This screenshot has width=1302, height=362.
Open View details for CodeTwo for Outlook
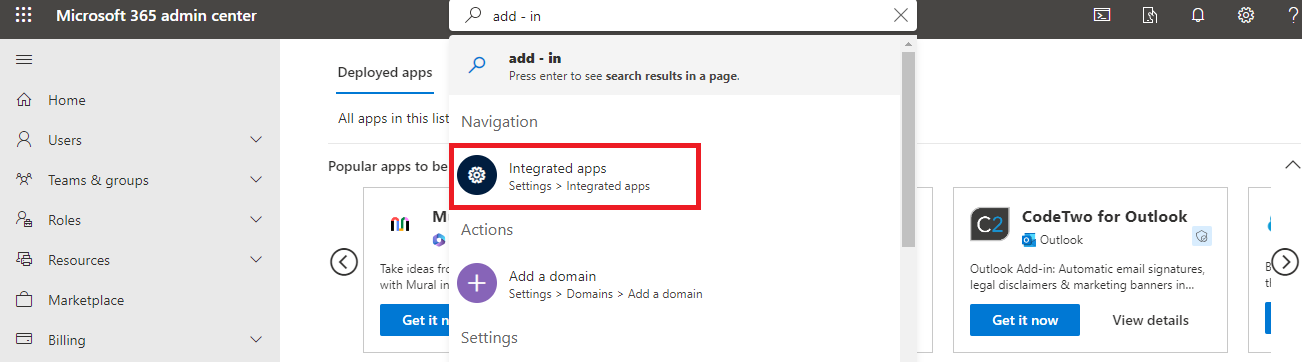pyautogui.click(x=1151, y=320)
